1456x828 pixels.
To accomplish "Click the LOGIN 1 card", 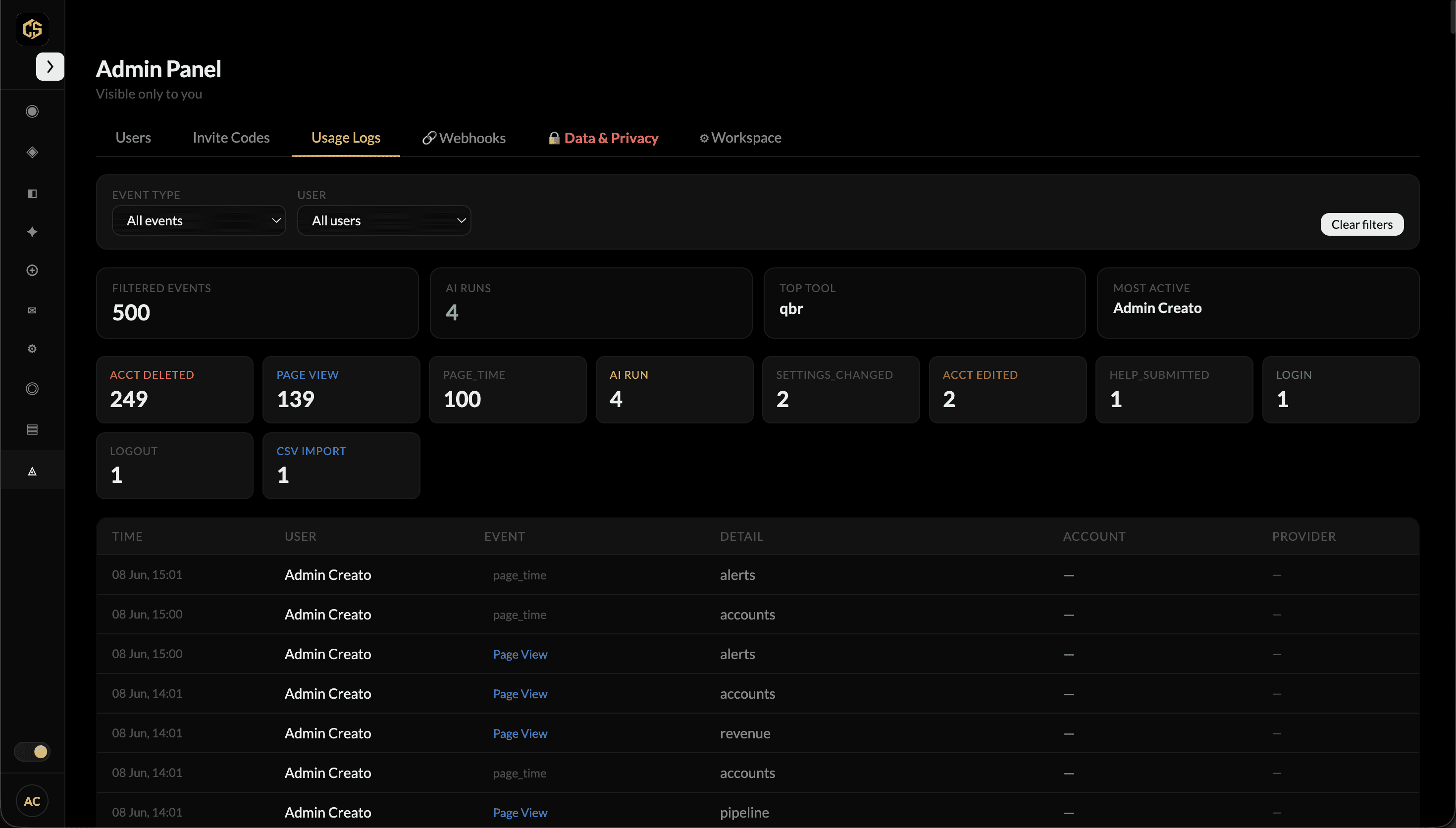I will tap(1341, 390).
